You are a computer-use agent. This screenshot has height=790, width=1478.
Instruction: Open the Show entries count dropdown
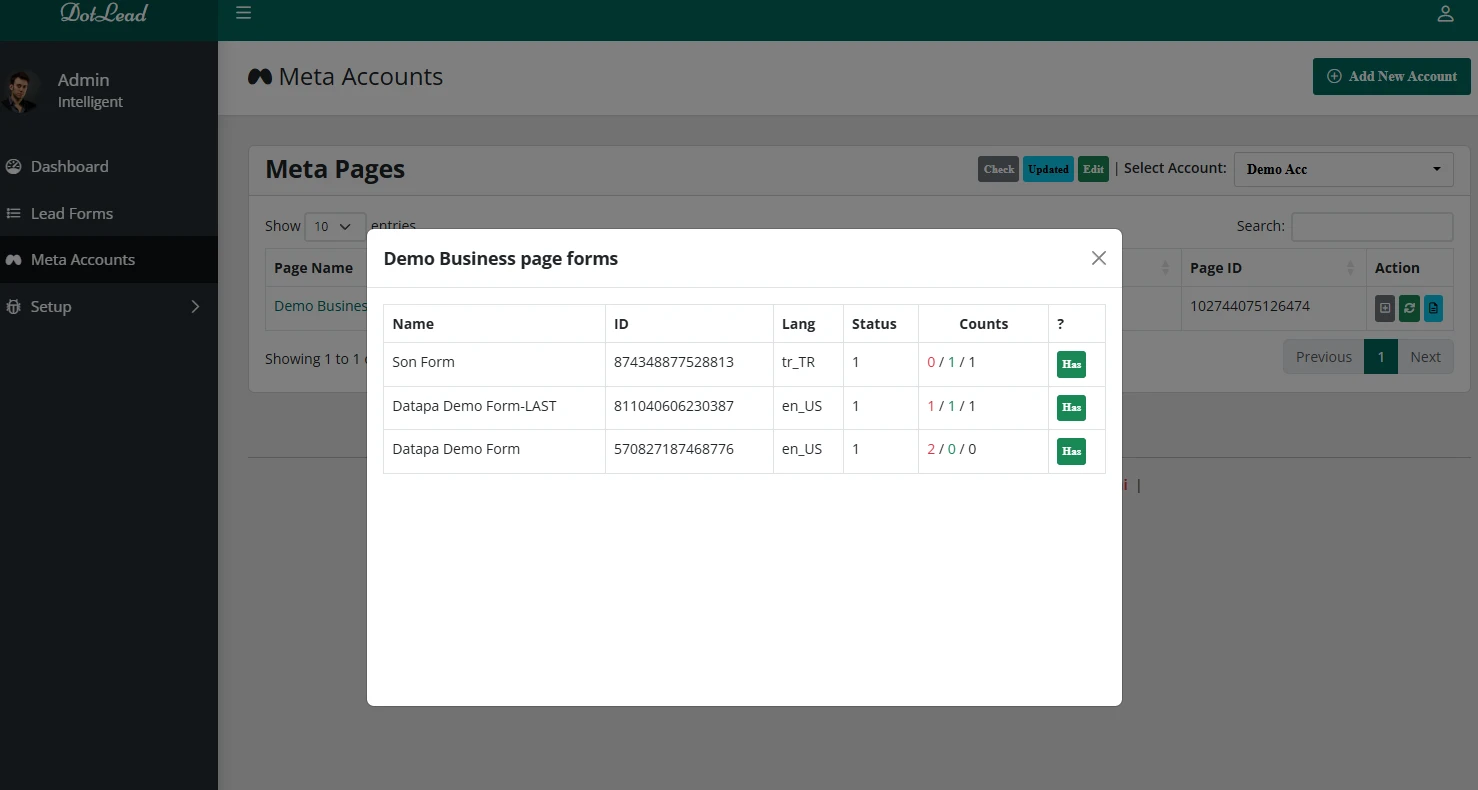click(x=334, y=227)
